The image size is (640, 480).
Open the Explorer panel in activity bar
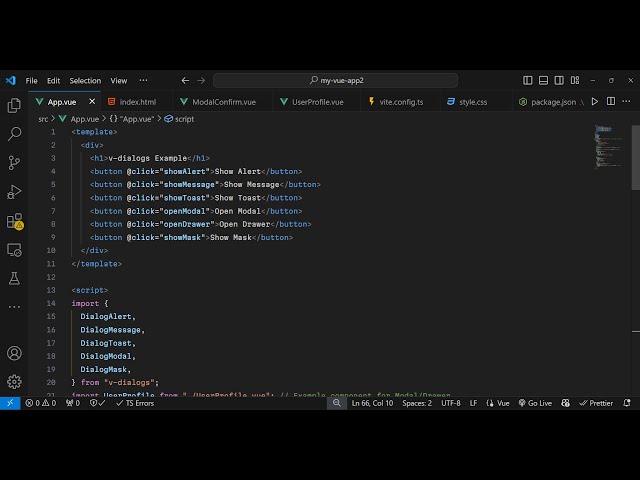click(14, 105)
